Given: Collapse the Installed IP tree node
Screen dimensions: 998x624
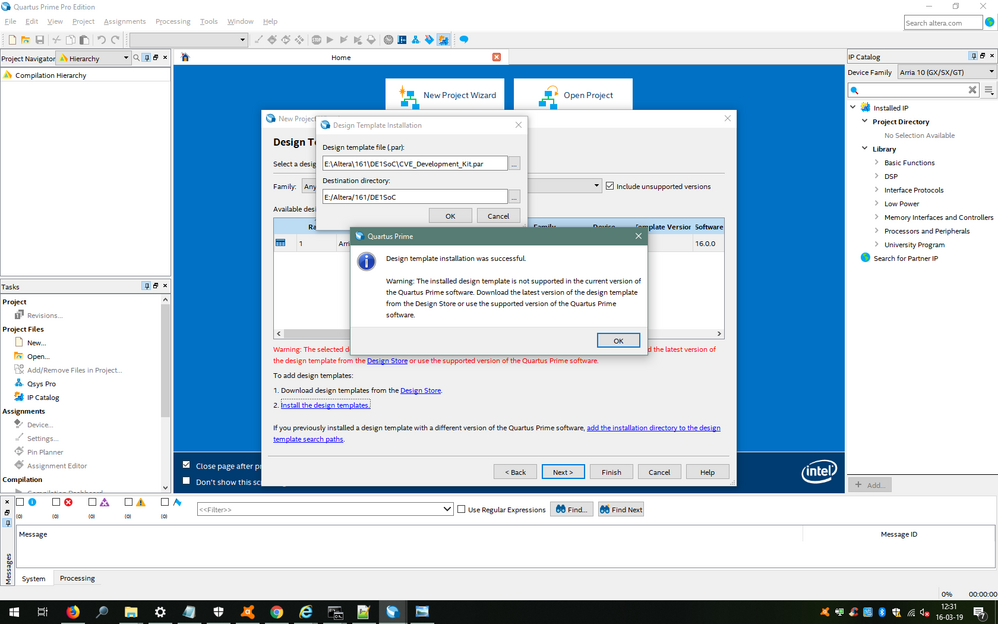Looking at the screenshot, I should coord(853,107).
